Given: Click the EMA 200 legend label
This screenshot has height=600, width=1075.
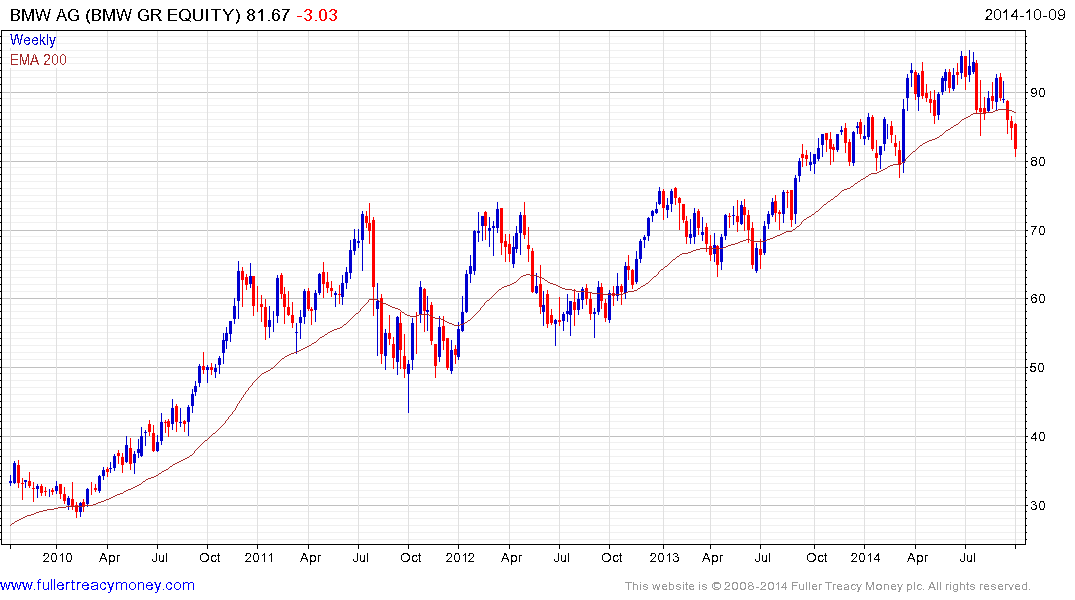Looking at the screenshot, I should tap(38, 60).
